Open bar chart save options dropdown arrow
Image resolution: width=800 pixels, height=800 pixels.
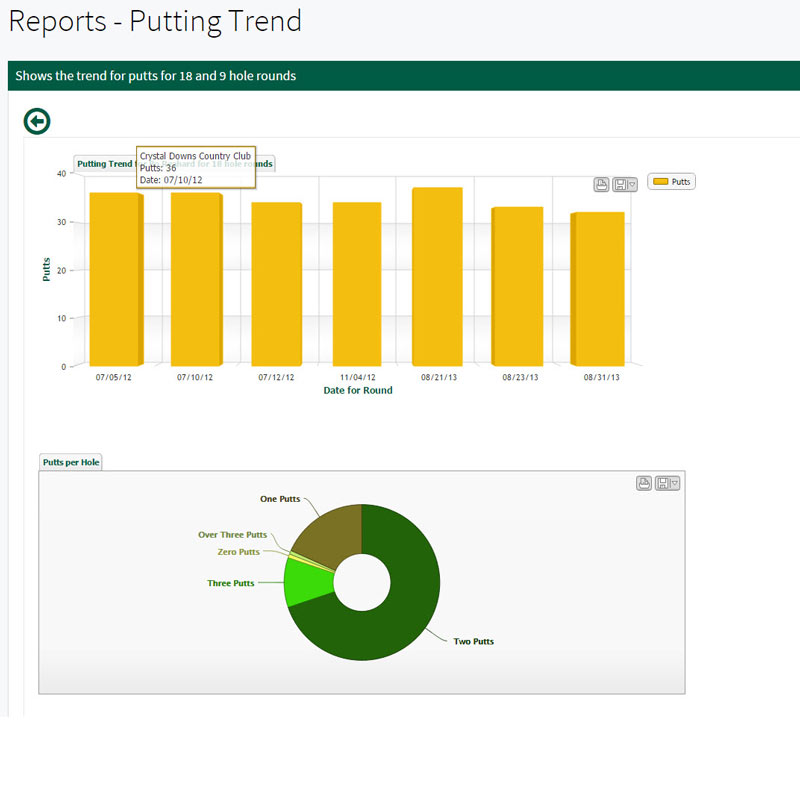coord(632,185)
